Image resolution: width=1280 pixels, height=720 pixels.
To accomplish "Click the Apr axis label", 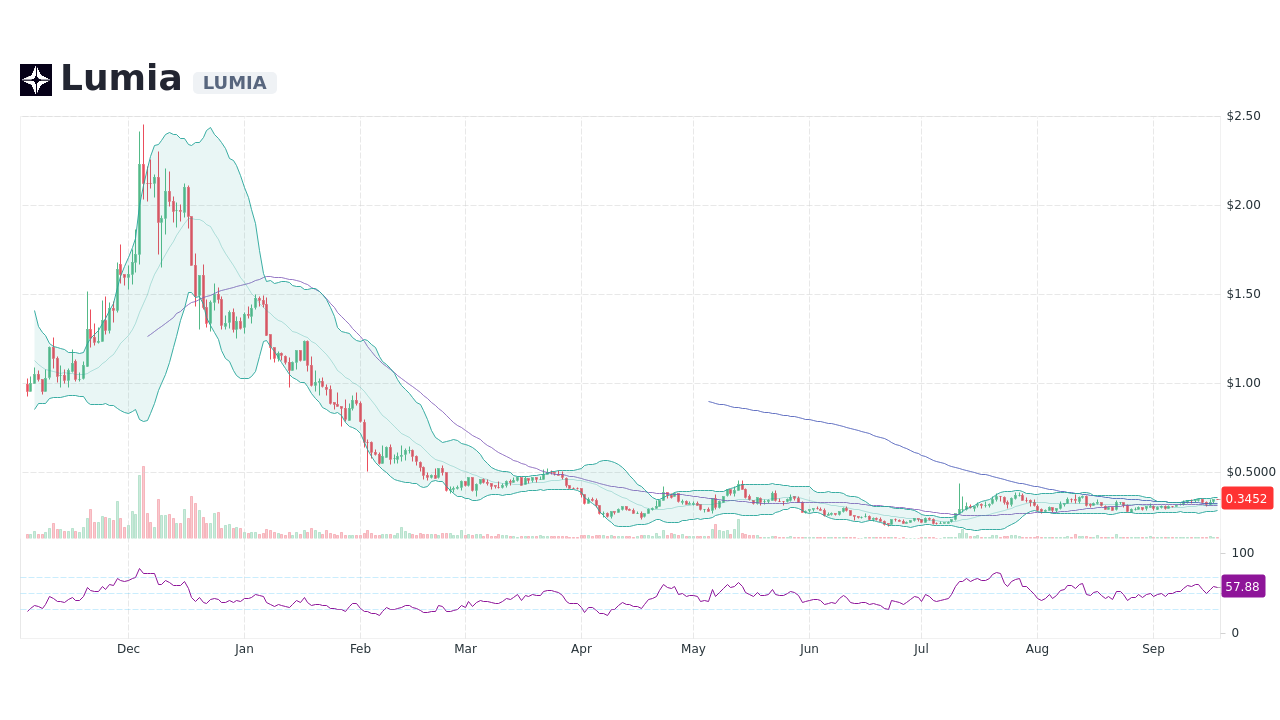I will point(581,649).
